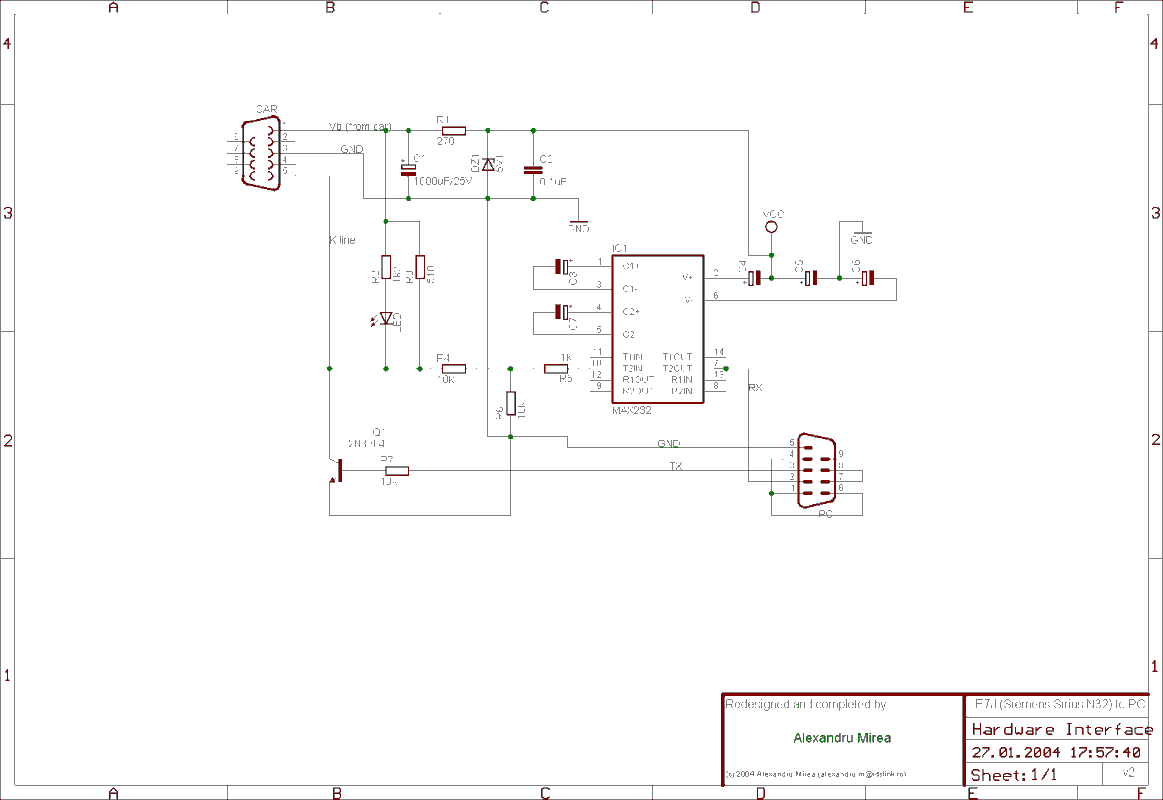This screenshot has width=1163, height=800.
Task: Select the C2 0.1uF capacitor symbol
Action: click(533, 170)
